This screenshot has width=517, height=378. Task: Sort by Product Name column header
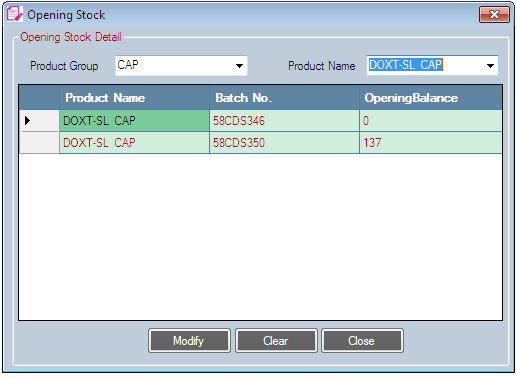[x=134, y=98]
